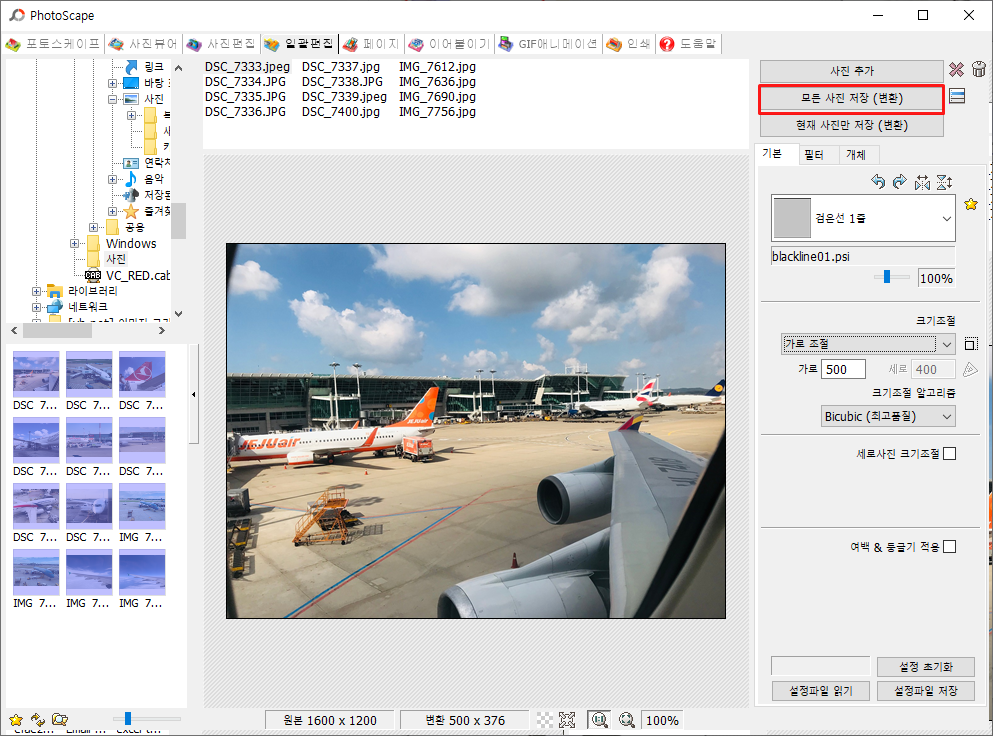993x736 pixels.
Task: Expand the 공용 folder node
Action: click(x=93, y=227)
